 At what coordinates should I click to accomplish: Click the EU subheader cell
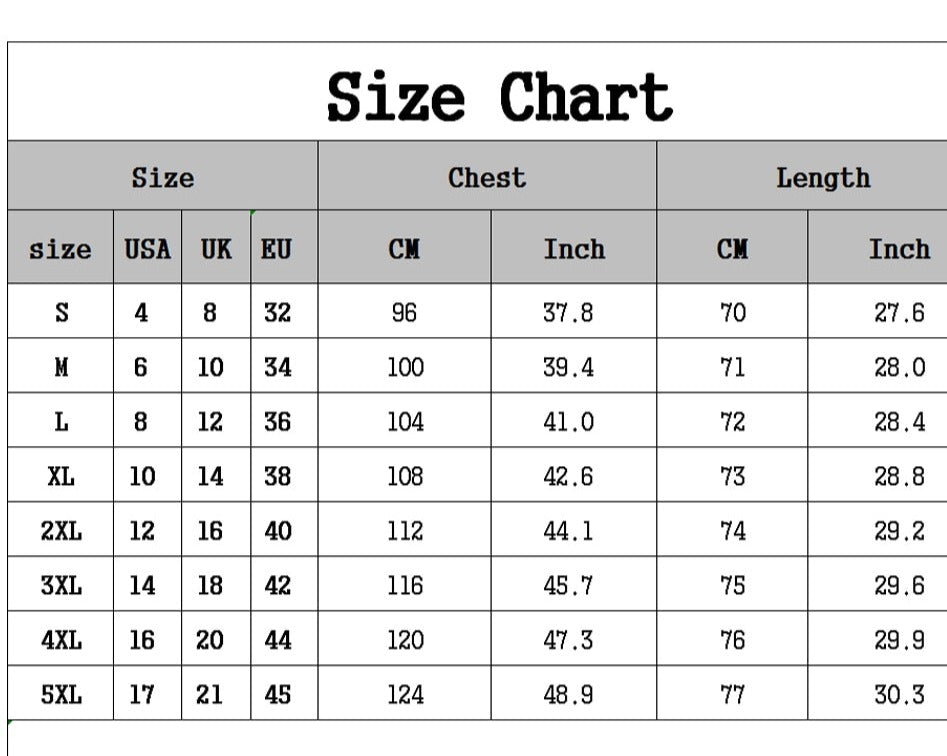[284, 247]
